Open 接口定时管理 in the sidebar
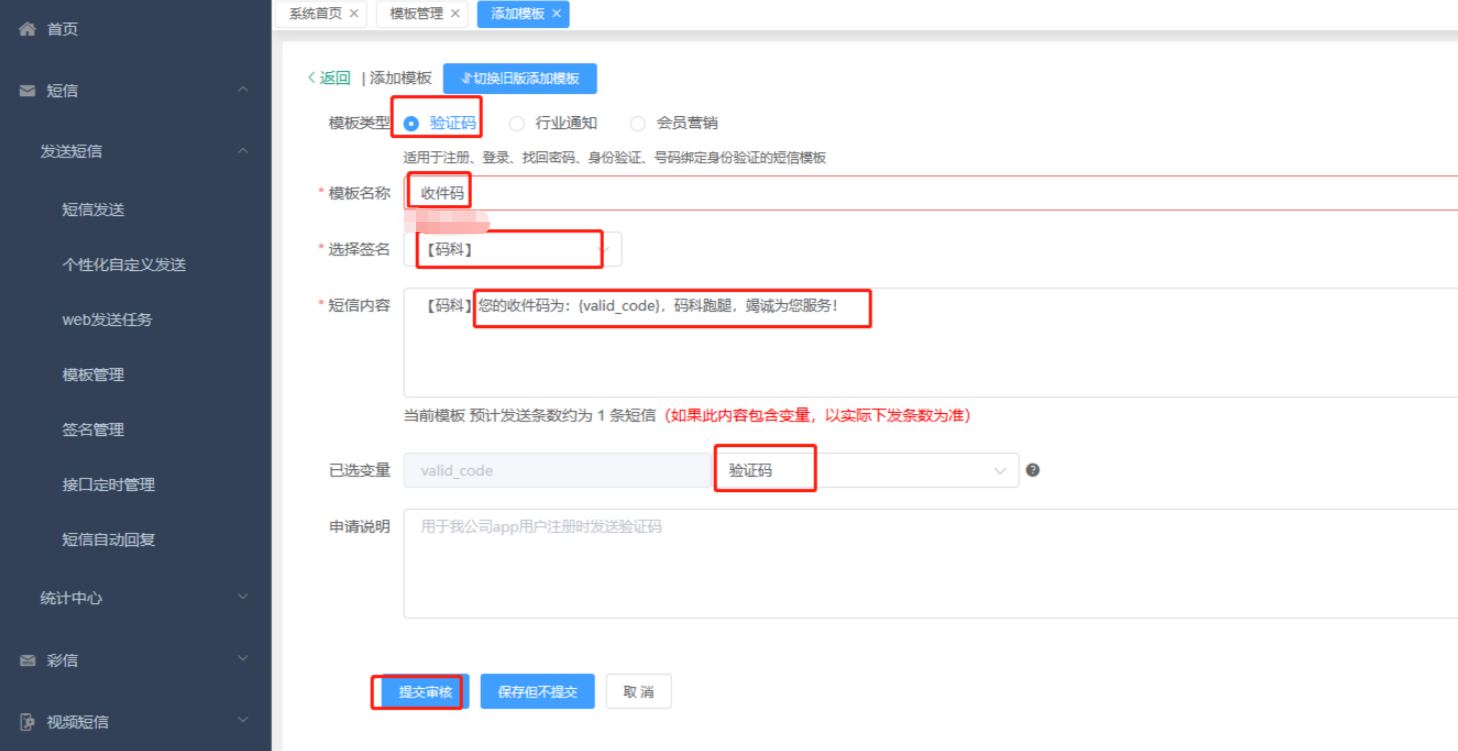 (108, 485)
